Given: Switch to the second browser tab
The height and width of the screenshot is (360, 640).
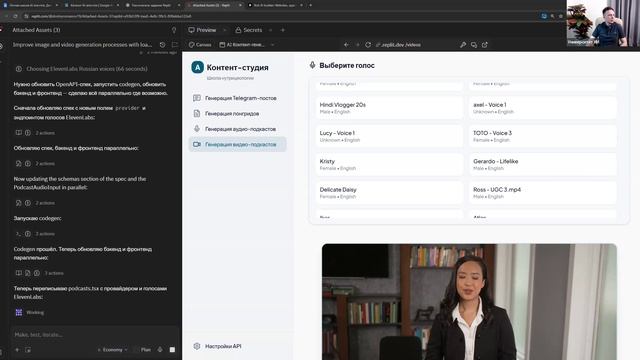Looking at the screenshot, I should pyautogui.click(x=91, y=5).
